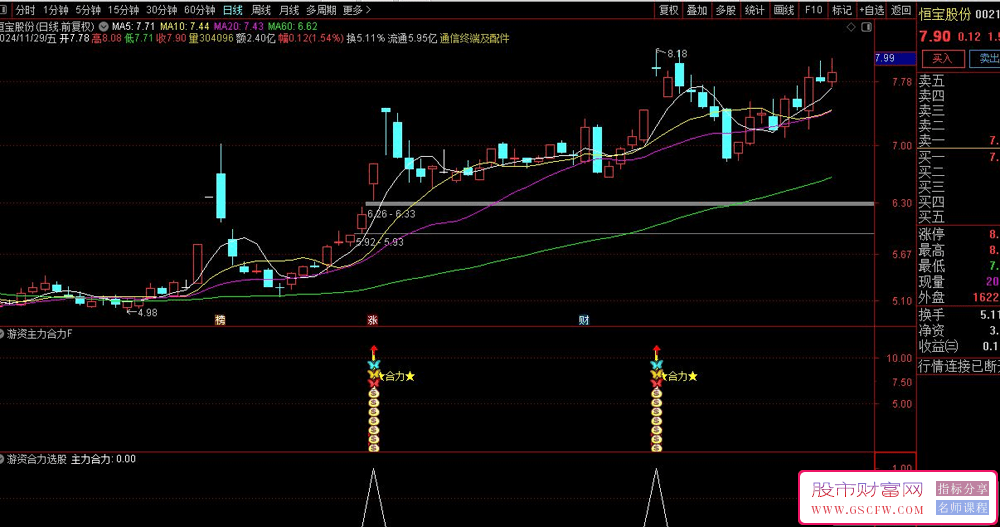Click 返回 to go back

pos(901,10)
